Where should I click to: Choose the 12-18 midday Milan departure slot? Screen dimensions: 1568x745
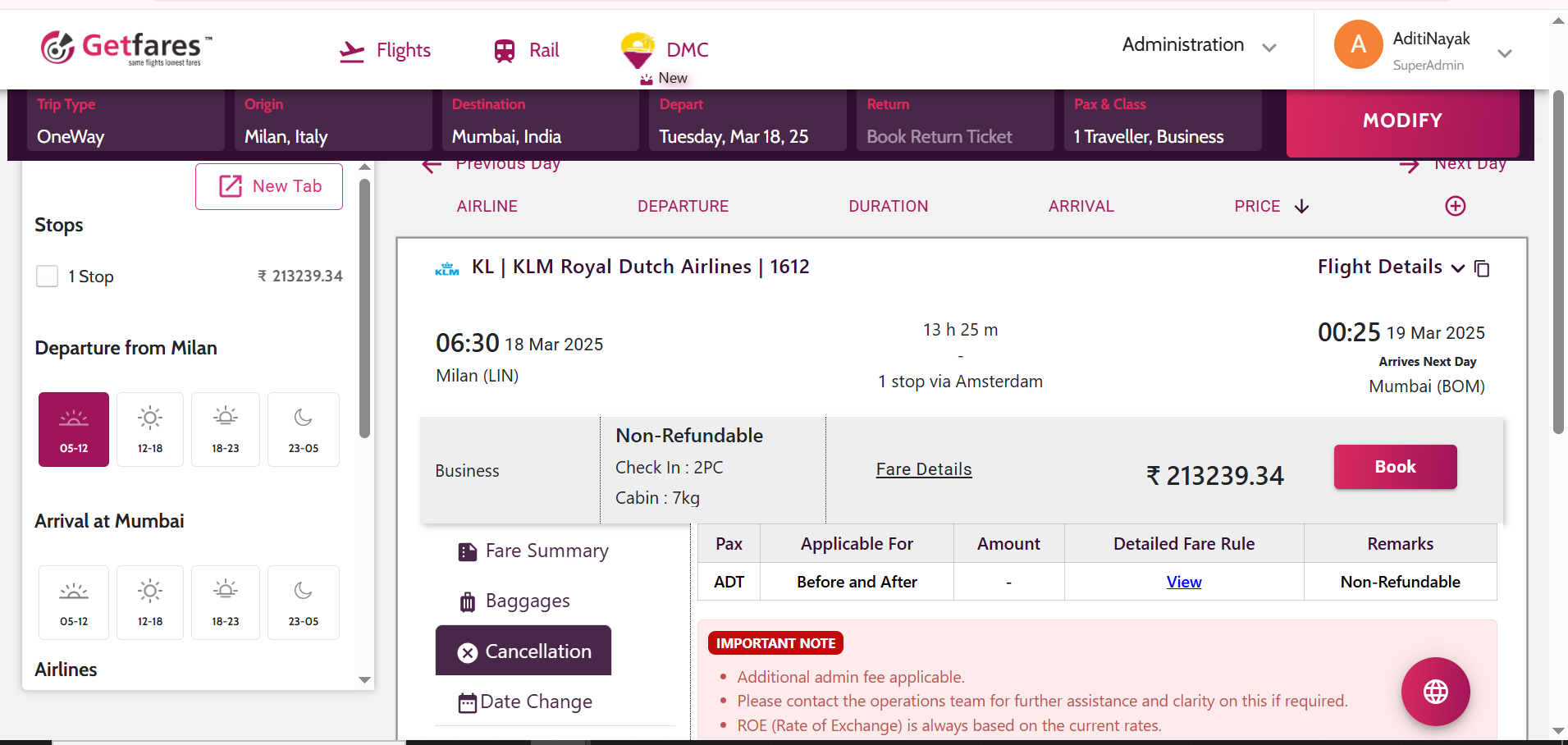[x=150, y=429]
